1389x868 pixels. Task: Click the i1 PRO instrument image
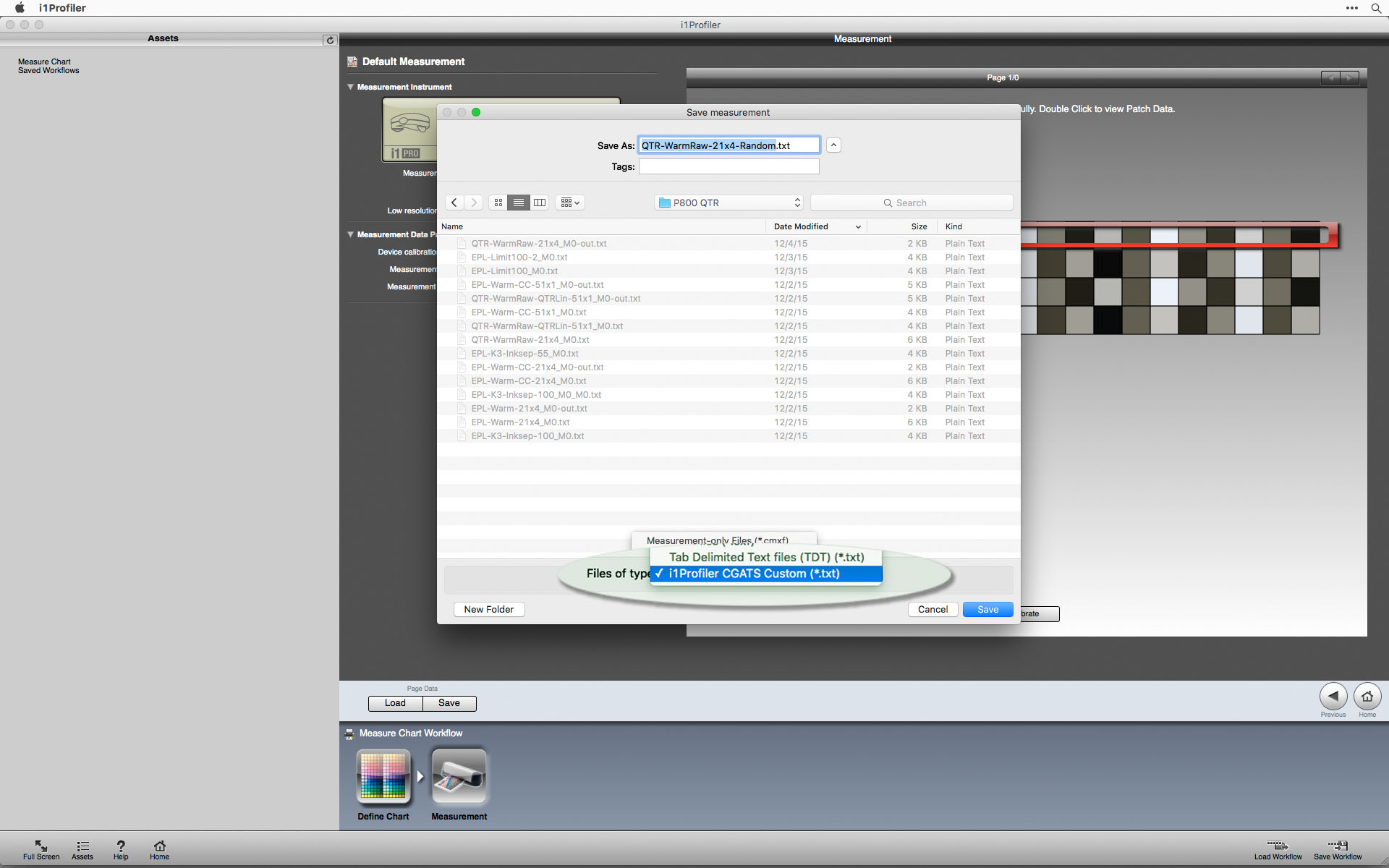(410, 130)
